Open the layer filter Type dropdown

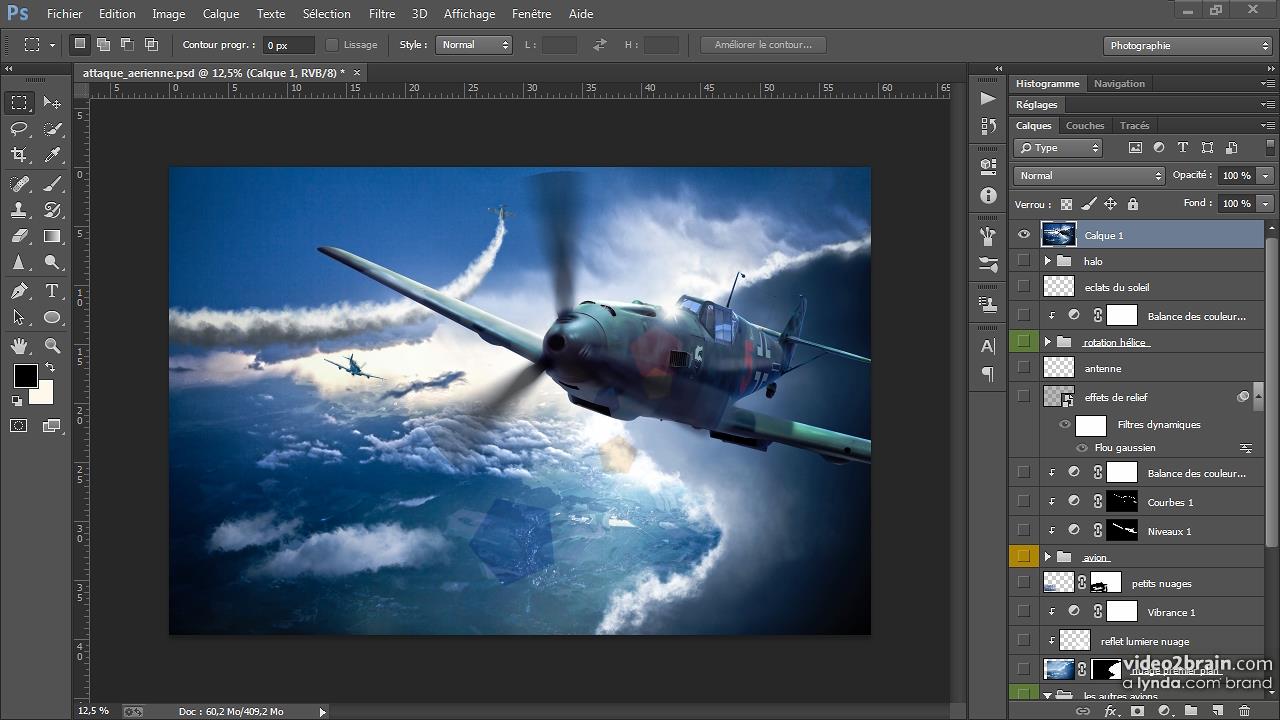pyautogui.click(x=1058, y=147)
